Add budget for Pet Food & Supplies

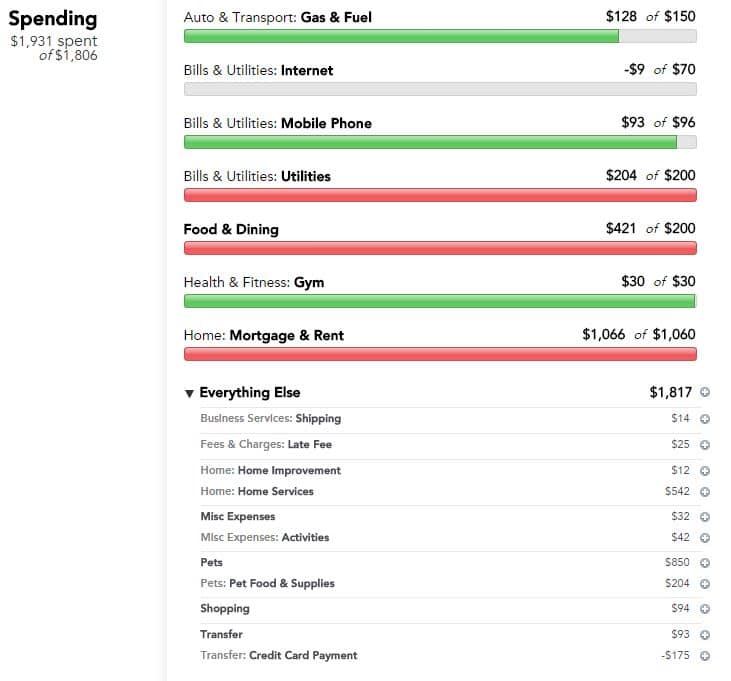tap(705, 584)
